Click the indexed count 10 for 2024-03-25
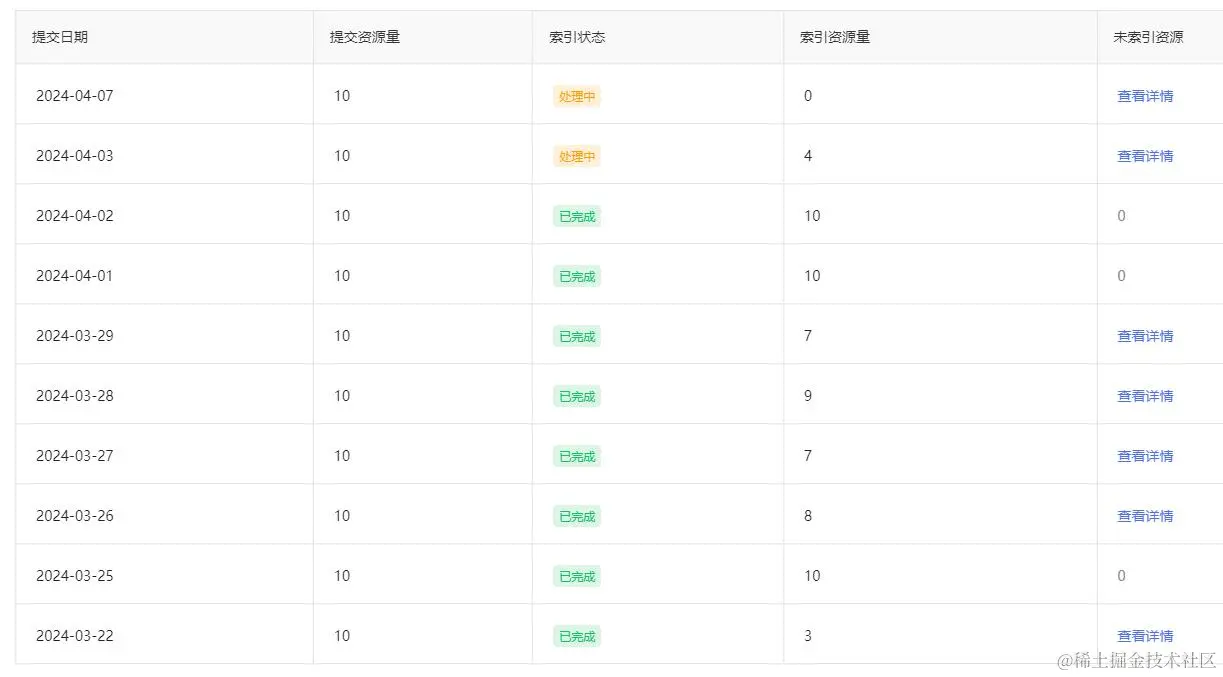Viewport: 1223px width, 677px height. tap(812, 576)
